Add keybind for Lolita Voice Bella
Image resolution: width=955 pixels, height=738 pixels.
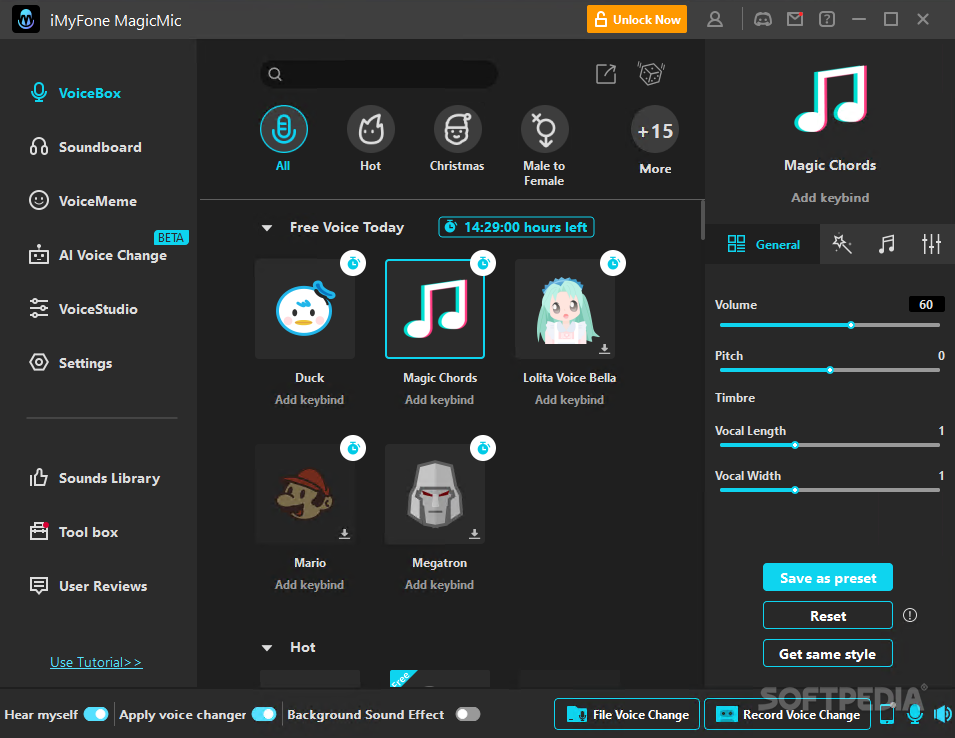pos(569,399)
